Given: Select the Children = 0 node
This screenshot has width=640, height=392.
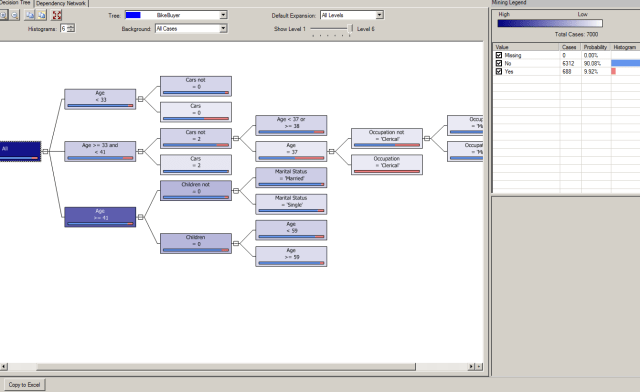Looking at the screenshot, I should coord(196,243).
